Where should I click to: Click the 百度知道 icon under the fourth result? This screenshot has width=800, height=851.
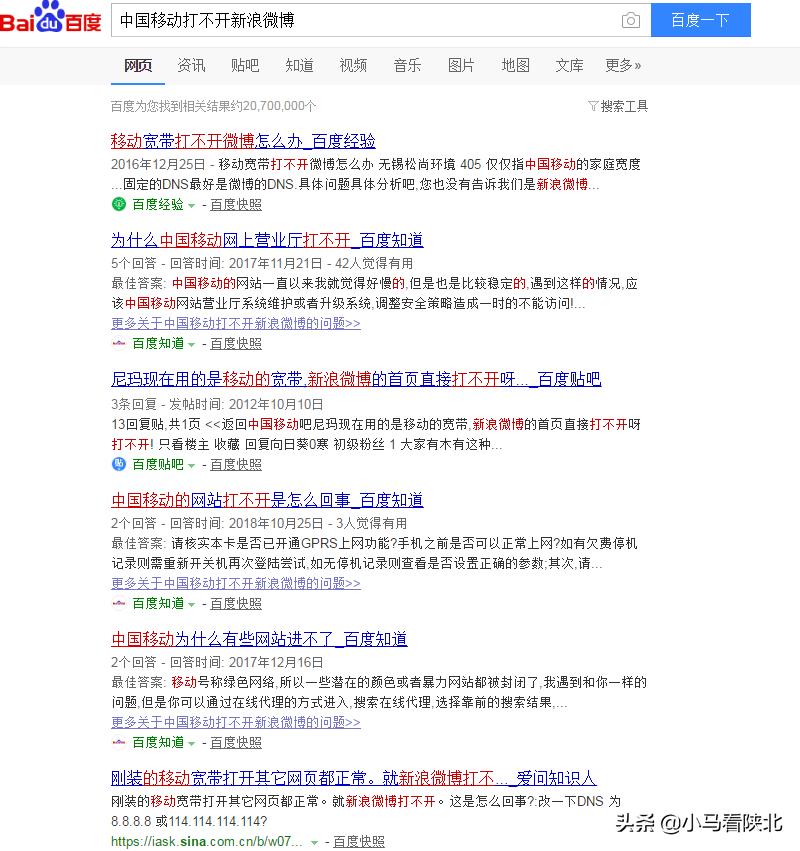119,603
